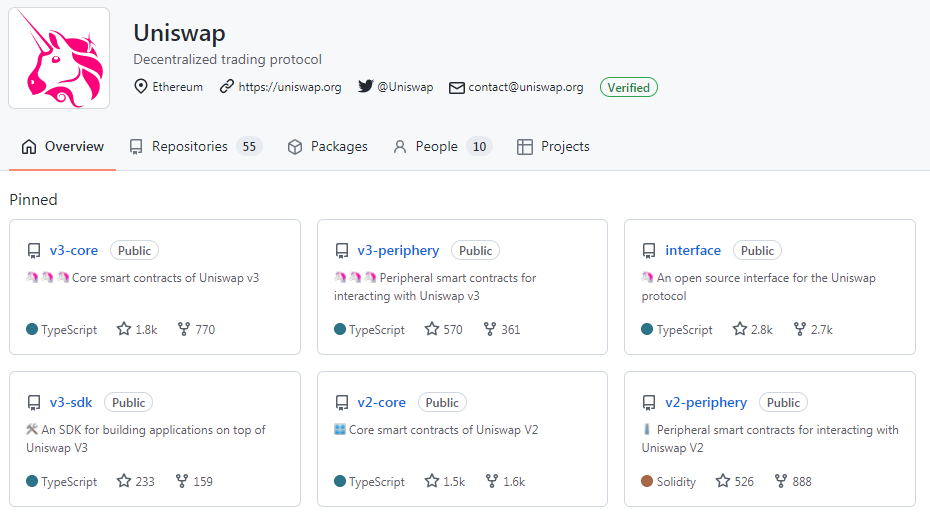Click the star icon on v3-core
Image resolution: width=930 pixels, height=518 pixels.
[x=123, y=329]
